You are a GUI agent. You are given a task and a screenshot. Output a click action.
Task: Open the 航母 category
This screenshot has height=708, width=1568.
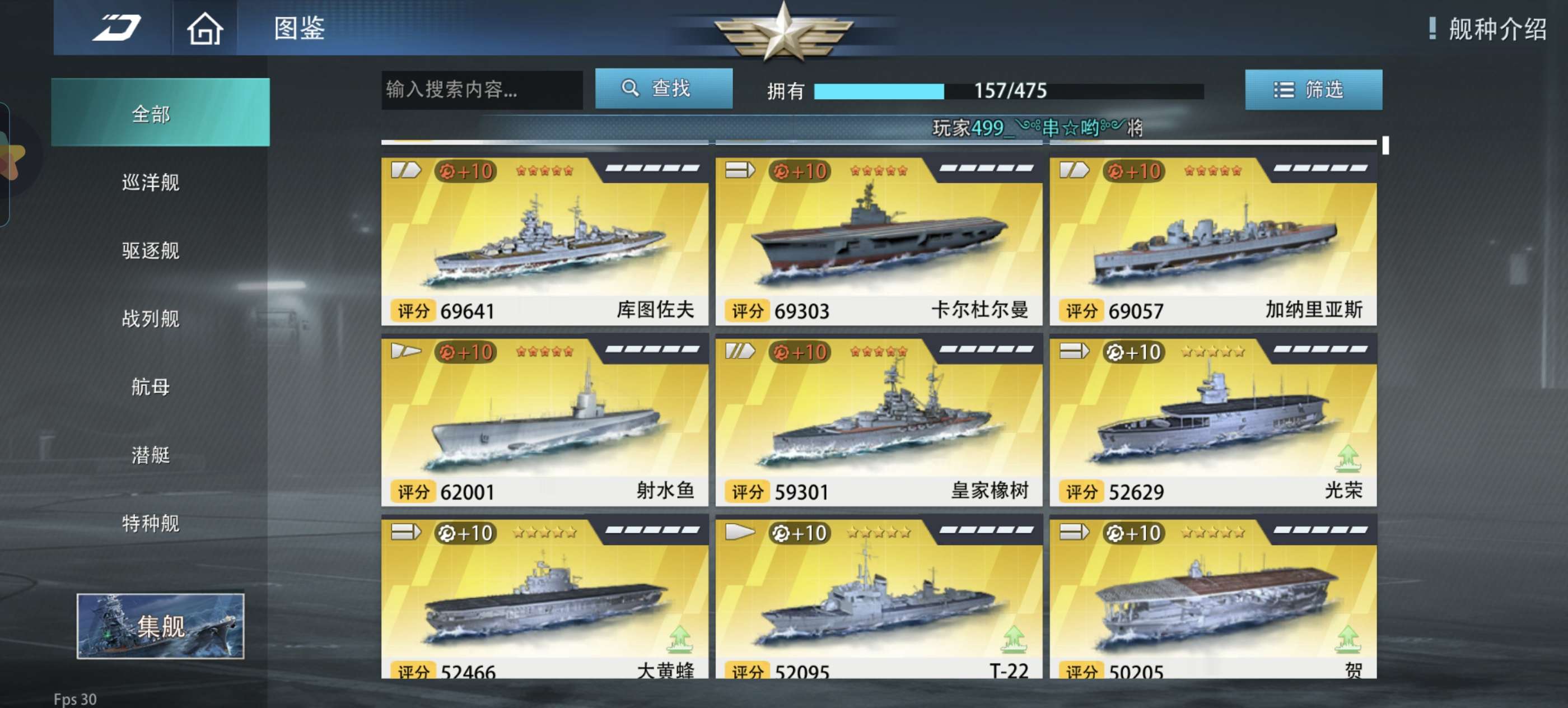(150, 386)
